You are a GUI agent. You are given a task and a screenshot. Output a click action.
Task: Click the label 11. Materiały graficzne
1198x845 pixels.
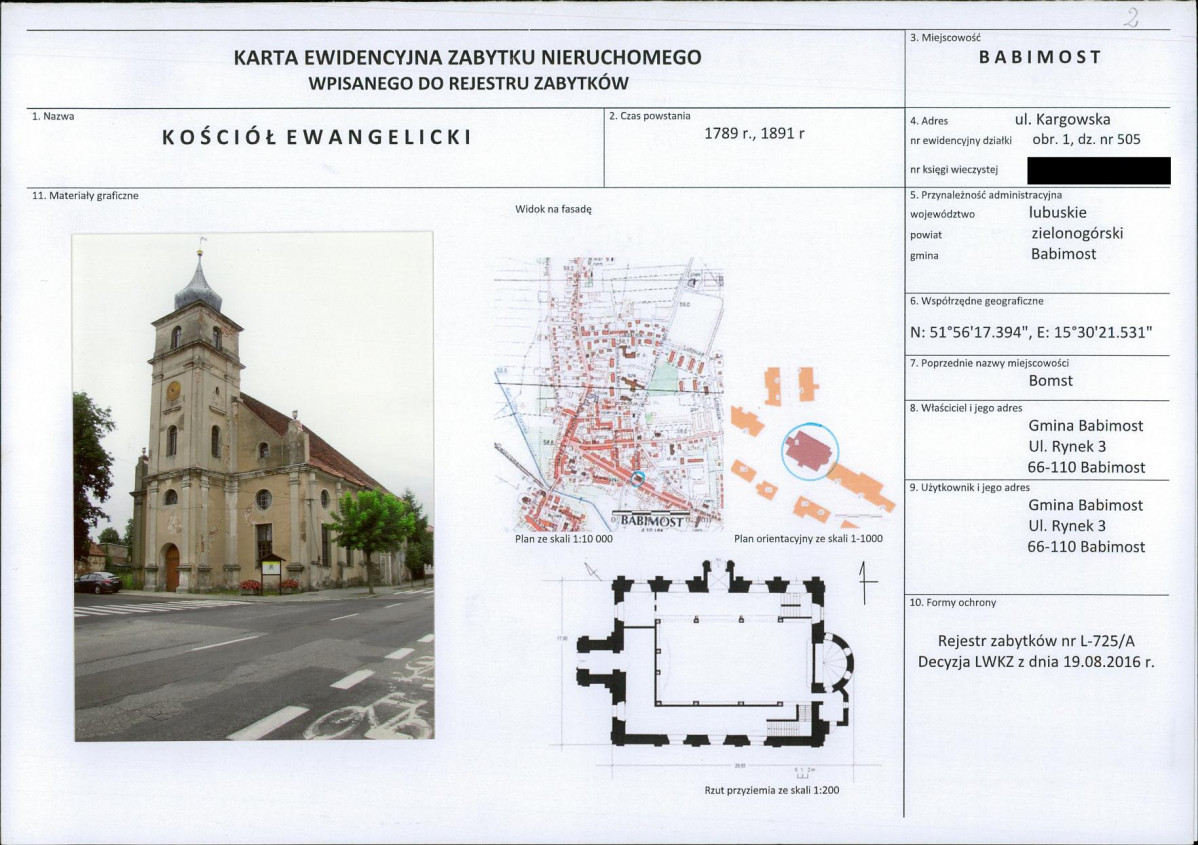[86, 196]
